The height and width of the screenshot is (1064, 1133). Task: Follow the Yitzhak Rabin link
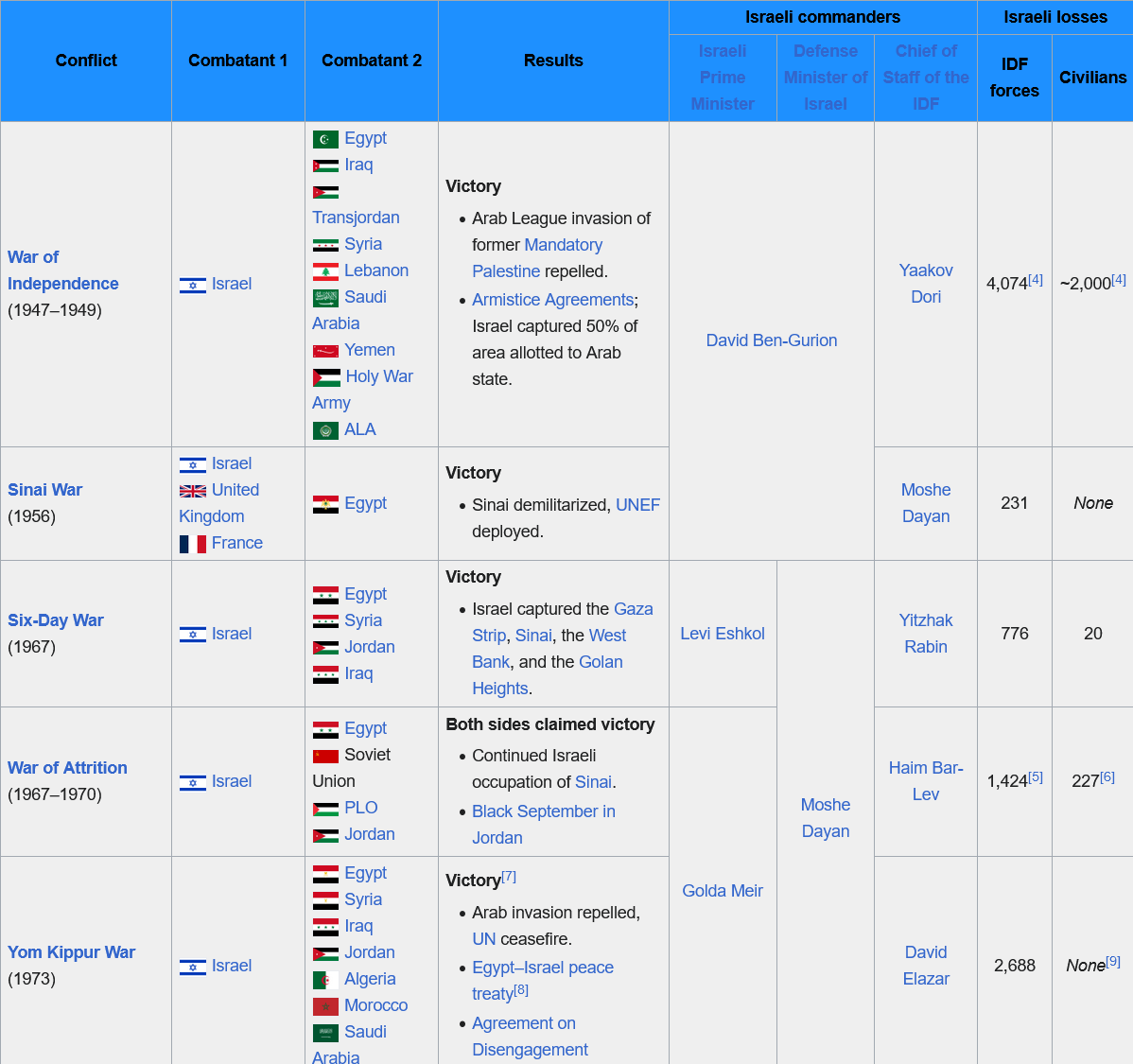(x=926, y=633)
